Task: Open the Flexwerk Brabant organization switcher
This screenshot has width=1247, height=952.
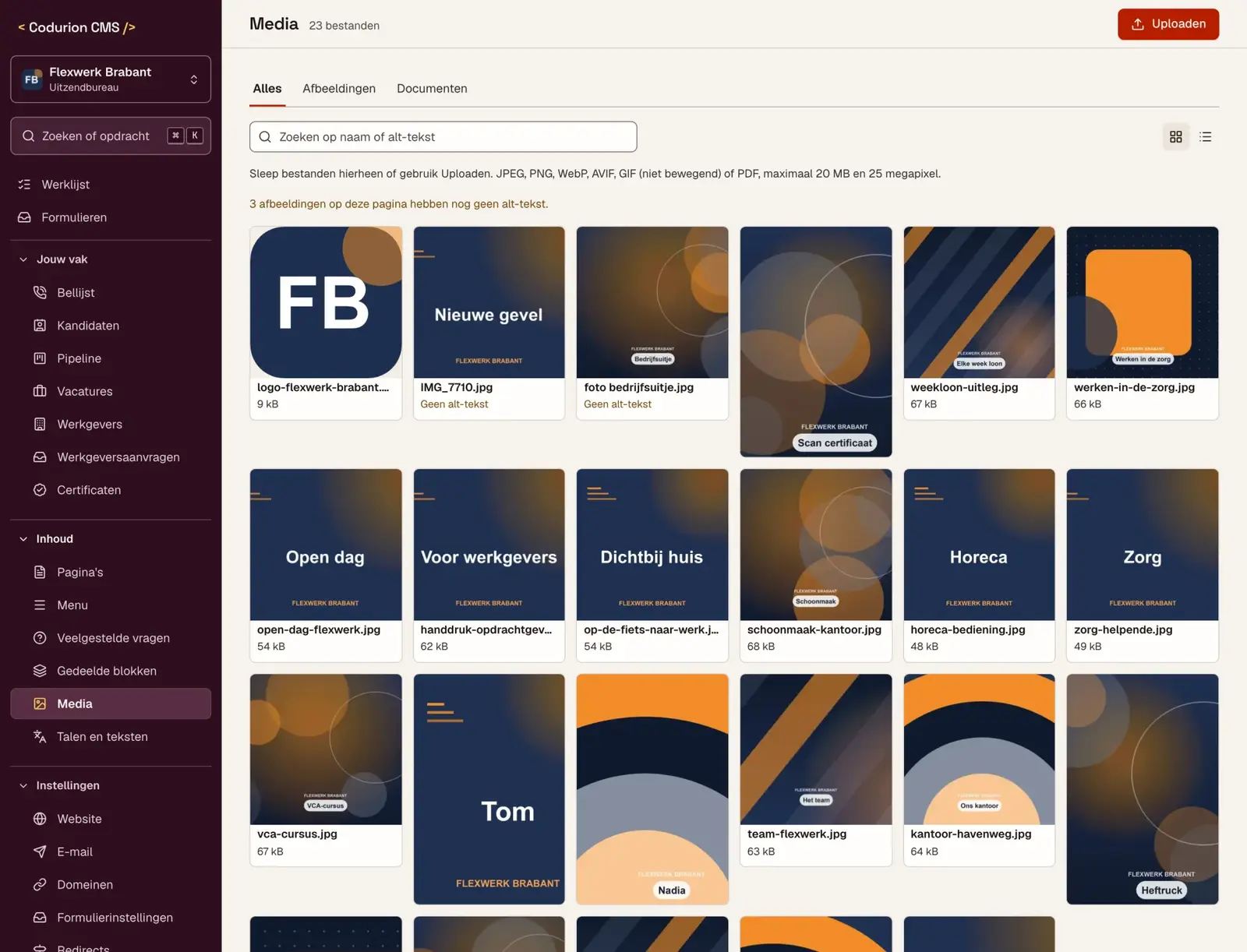Action: pyautogui.click(x=111, y=79)
